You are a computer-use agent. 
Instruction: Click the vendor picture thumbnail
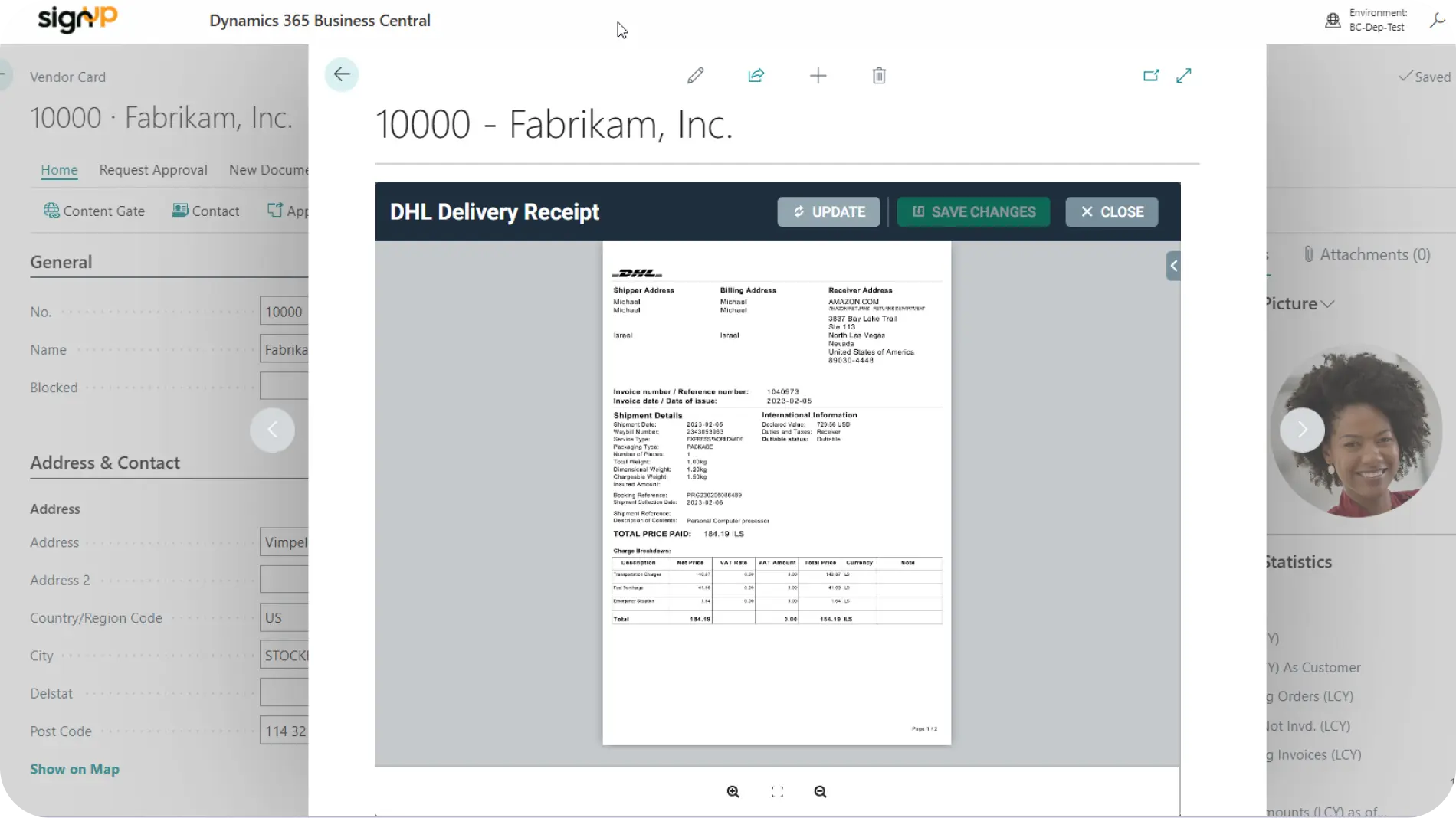tap(1356, 430)
